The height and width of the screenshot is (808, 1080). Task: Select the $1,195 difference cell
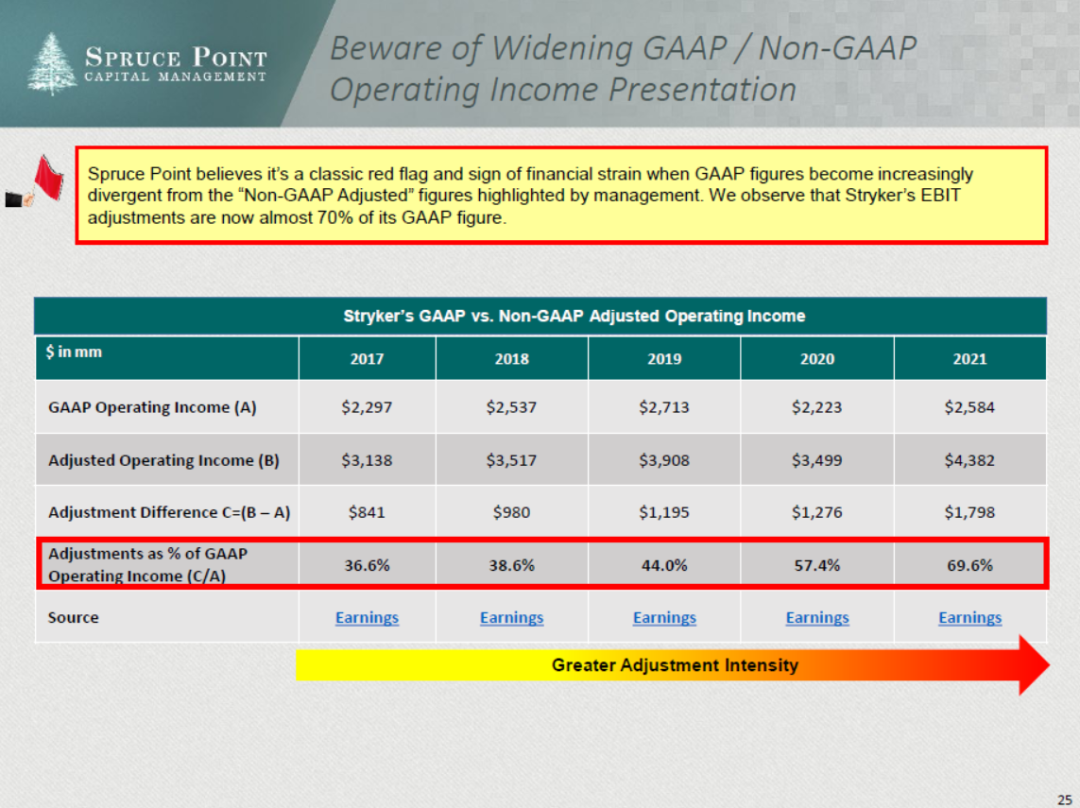665,512
